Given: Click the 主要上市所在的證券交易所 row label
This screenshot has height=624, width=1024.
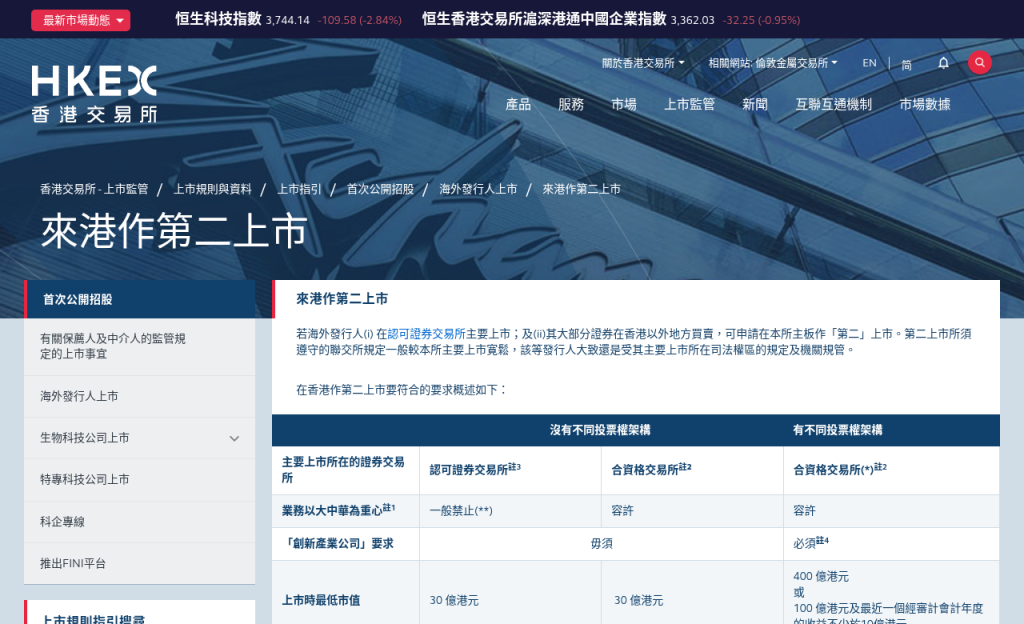Looking at the screenshot, I should coord(344,470).
